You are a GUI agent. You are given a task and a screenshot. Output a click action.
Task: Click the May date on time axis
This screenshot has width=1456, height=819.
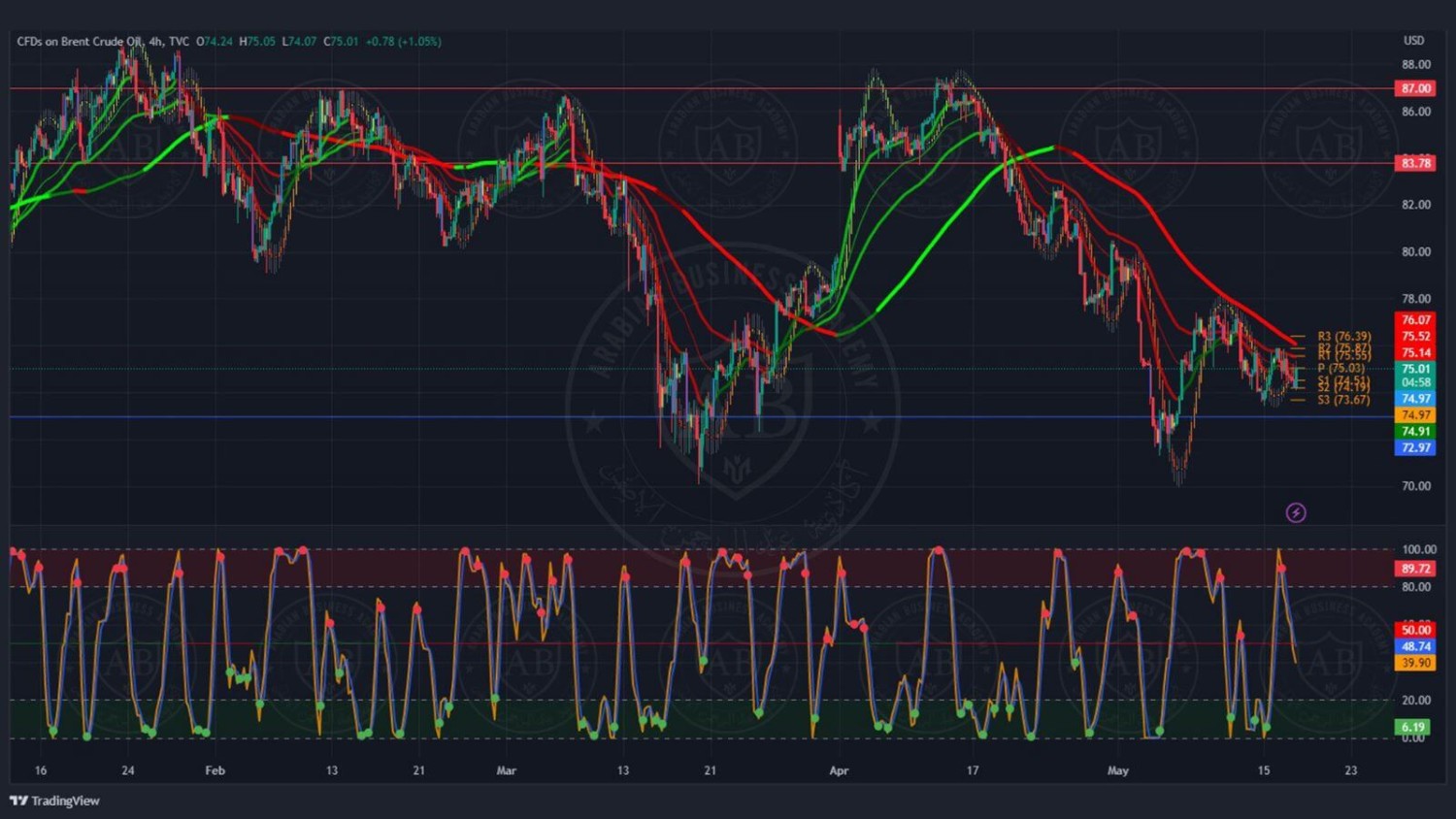(x=1118, y=770)
